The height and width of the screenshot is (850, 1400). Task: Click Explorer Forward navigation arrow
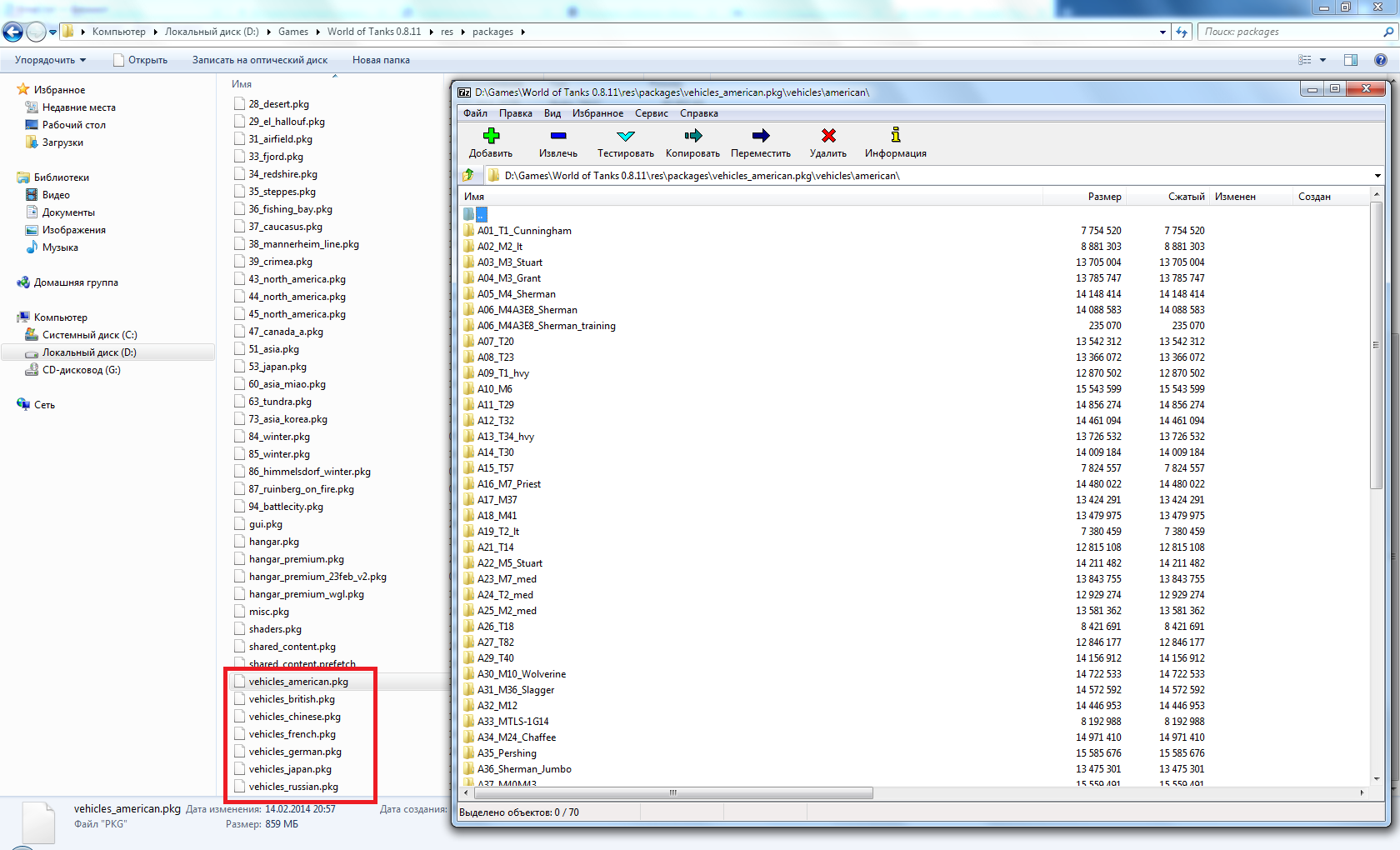(x=36, y=32)
